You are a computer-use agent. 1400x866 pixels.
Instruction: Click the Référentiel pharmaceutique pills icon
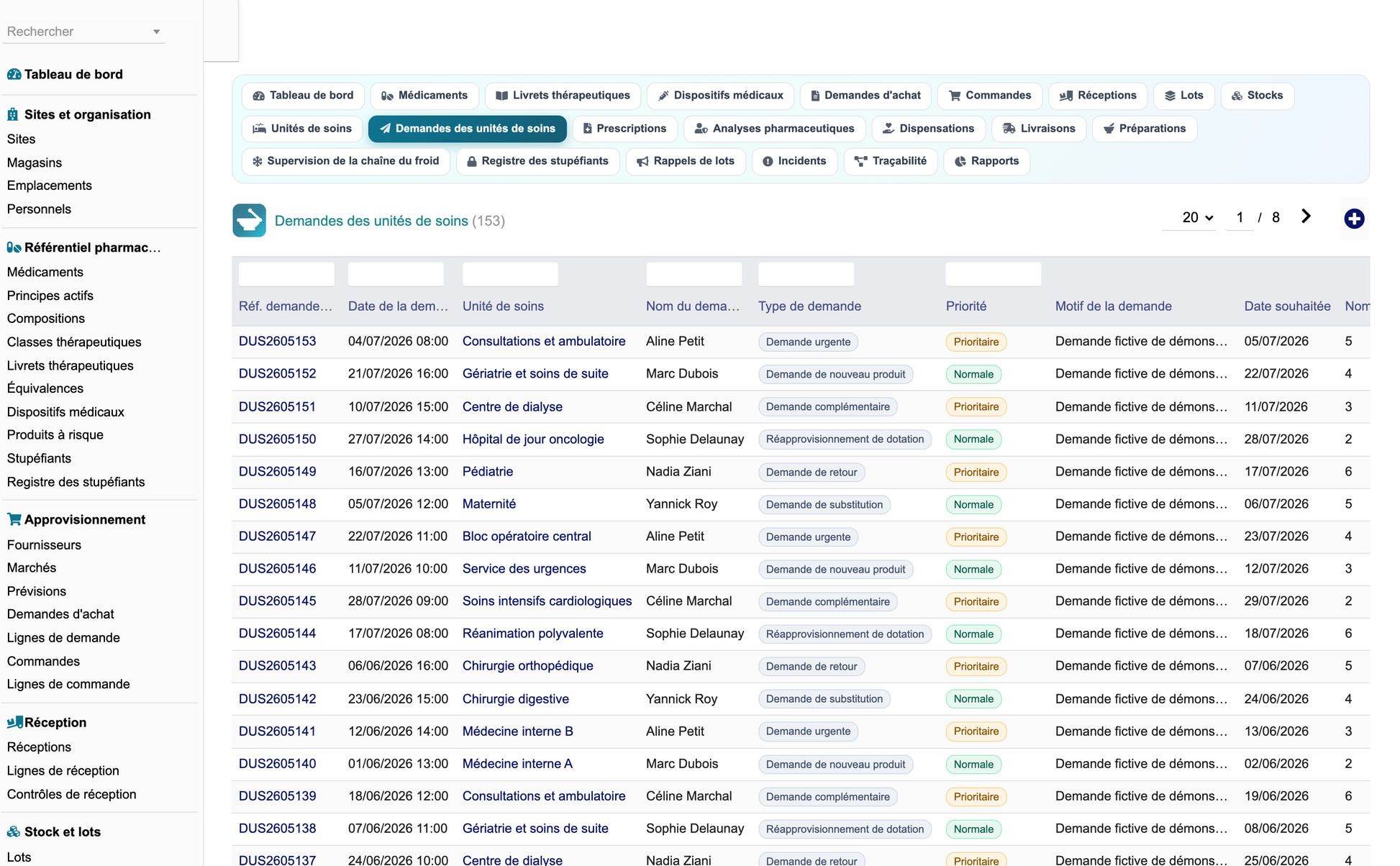14,247
